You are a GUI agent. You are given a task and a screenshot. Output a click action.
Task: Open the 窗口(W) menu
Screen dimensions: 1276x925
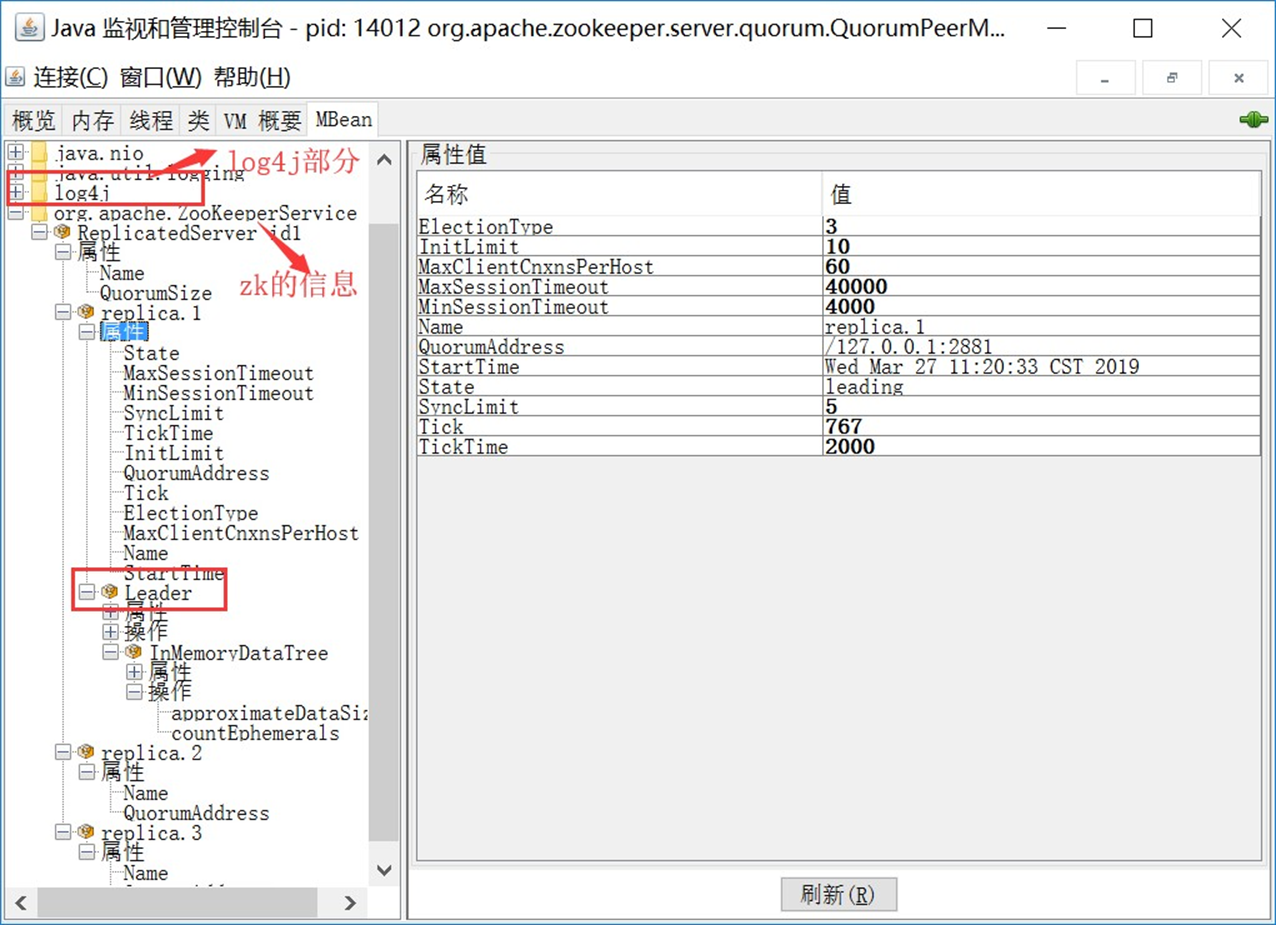[160, 77]
